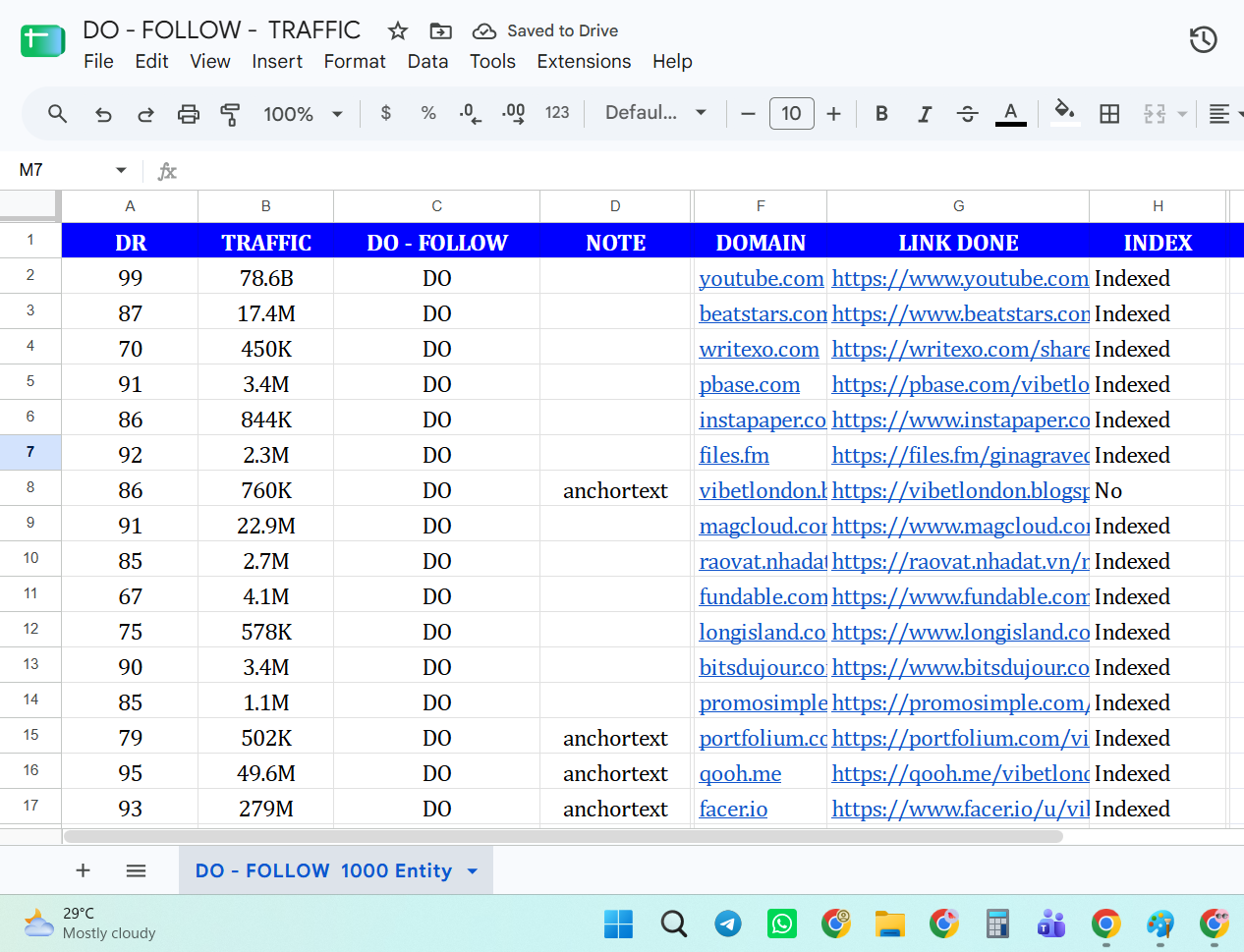
Task: Activate the paint format tool
Action: (x=230, y=114)
